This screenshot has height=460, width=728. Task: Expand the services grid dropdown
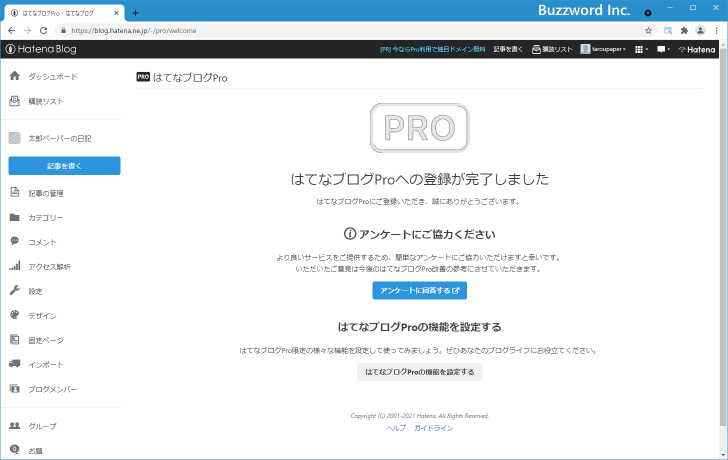pyautogui.click(x=641, y=49)
